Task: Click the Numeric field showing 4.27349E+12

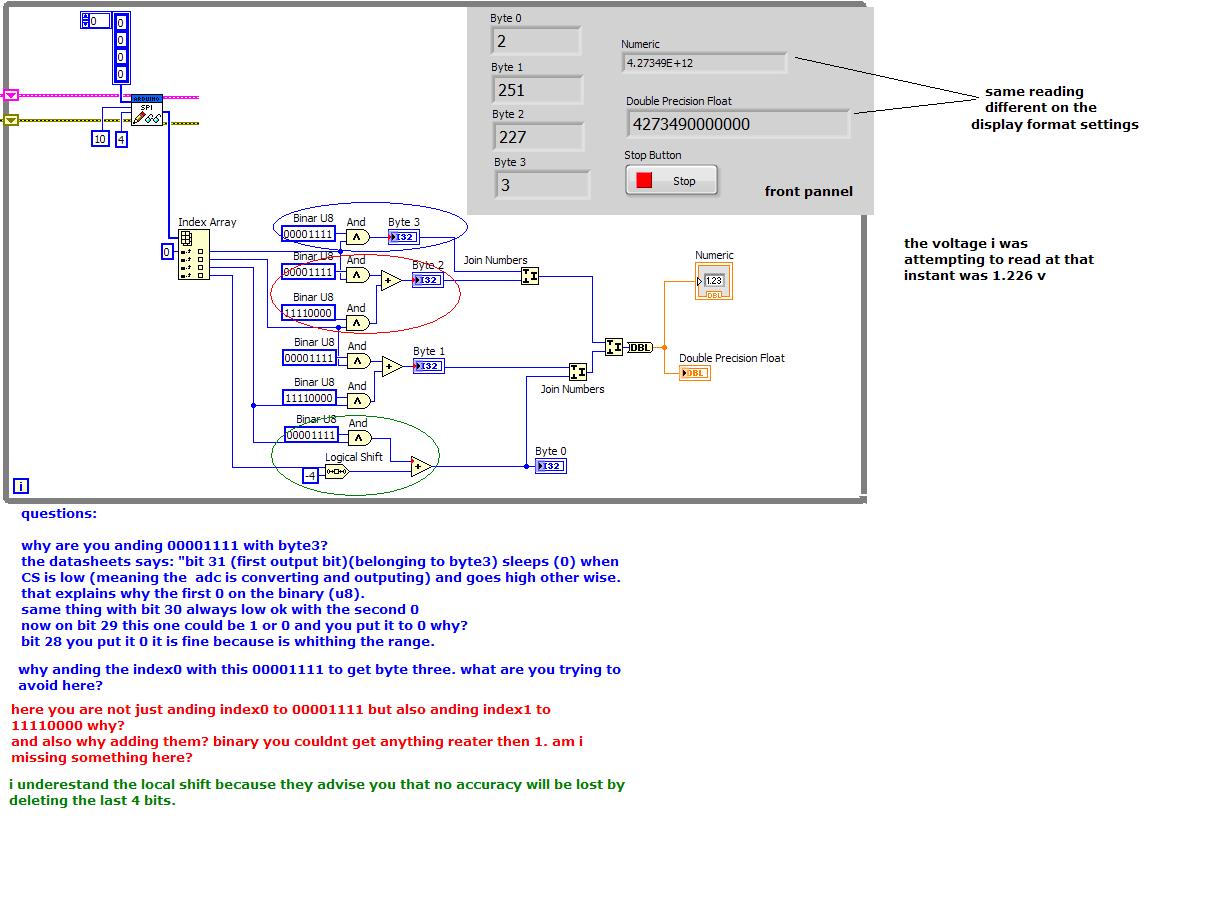Action: tap(704, 63)
